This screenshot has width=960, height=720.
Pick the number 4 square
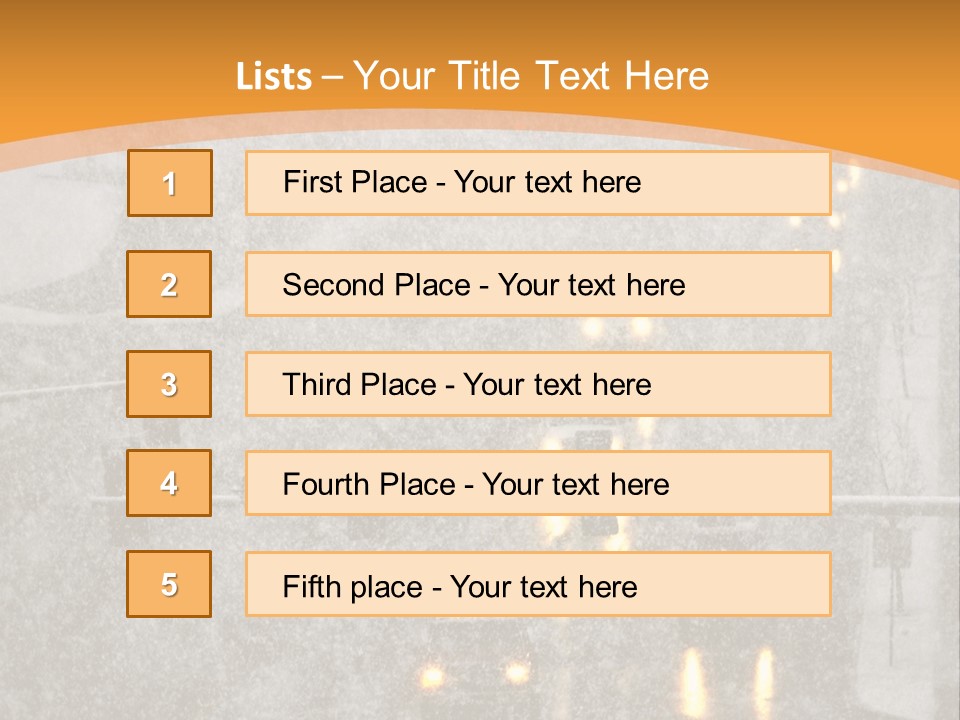point(169,483)
